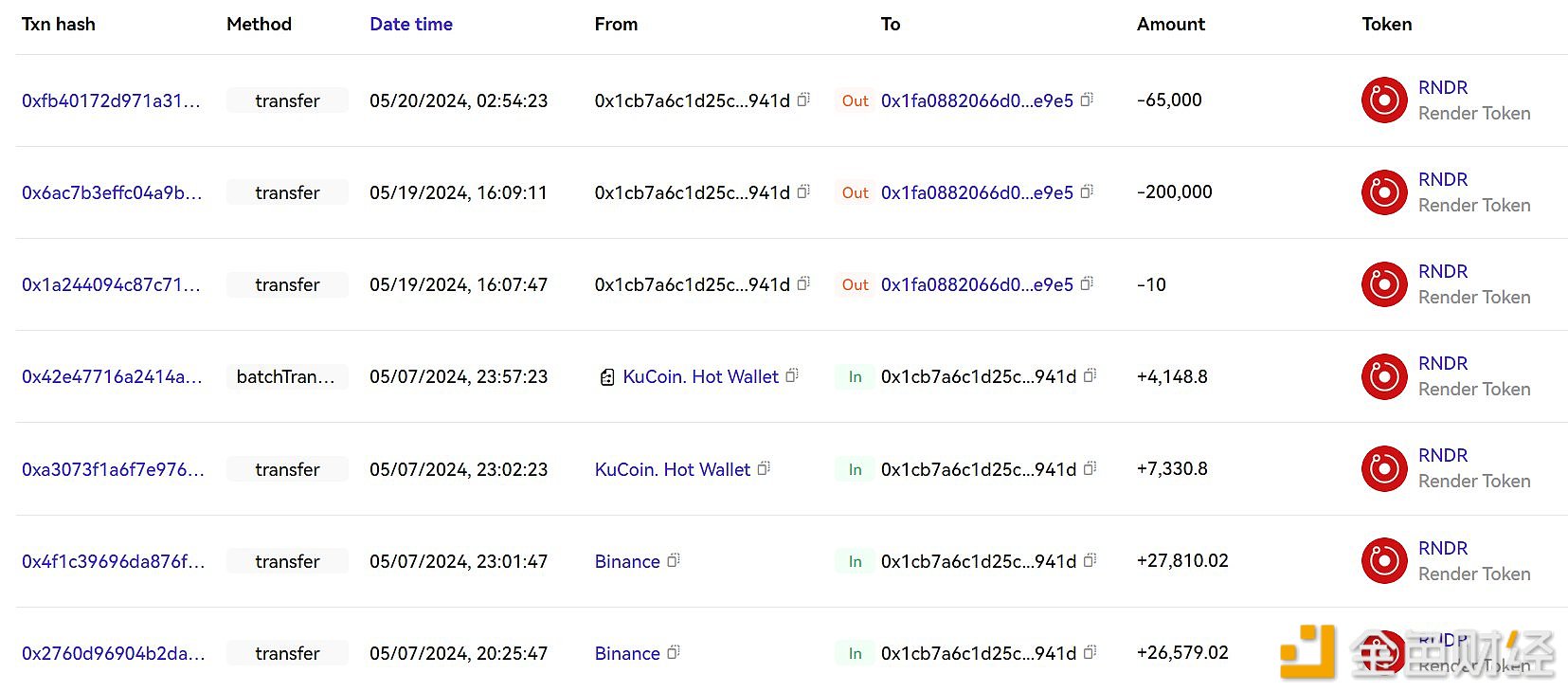Copy To address 0x1fa0882066d0 in -65,000 row
Viewport: 1568px width, 692px height.
click(1087, 100)
